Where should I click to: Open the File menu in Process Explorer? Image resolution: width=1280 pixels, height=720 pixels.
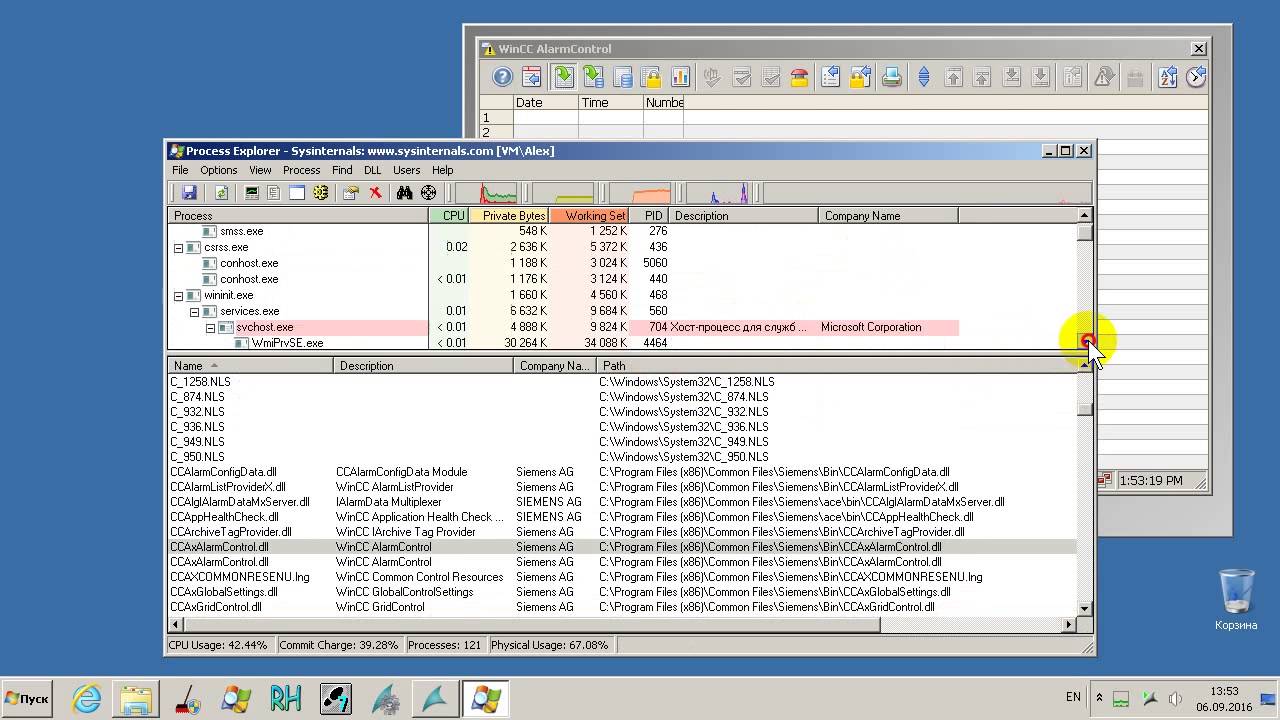(x=180, y=170)
